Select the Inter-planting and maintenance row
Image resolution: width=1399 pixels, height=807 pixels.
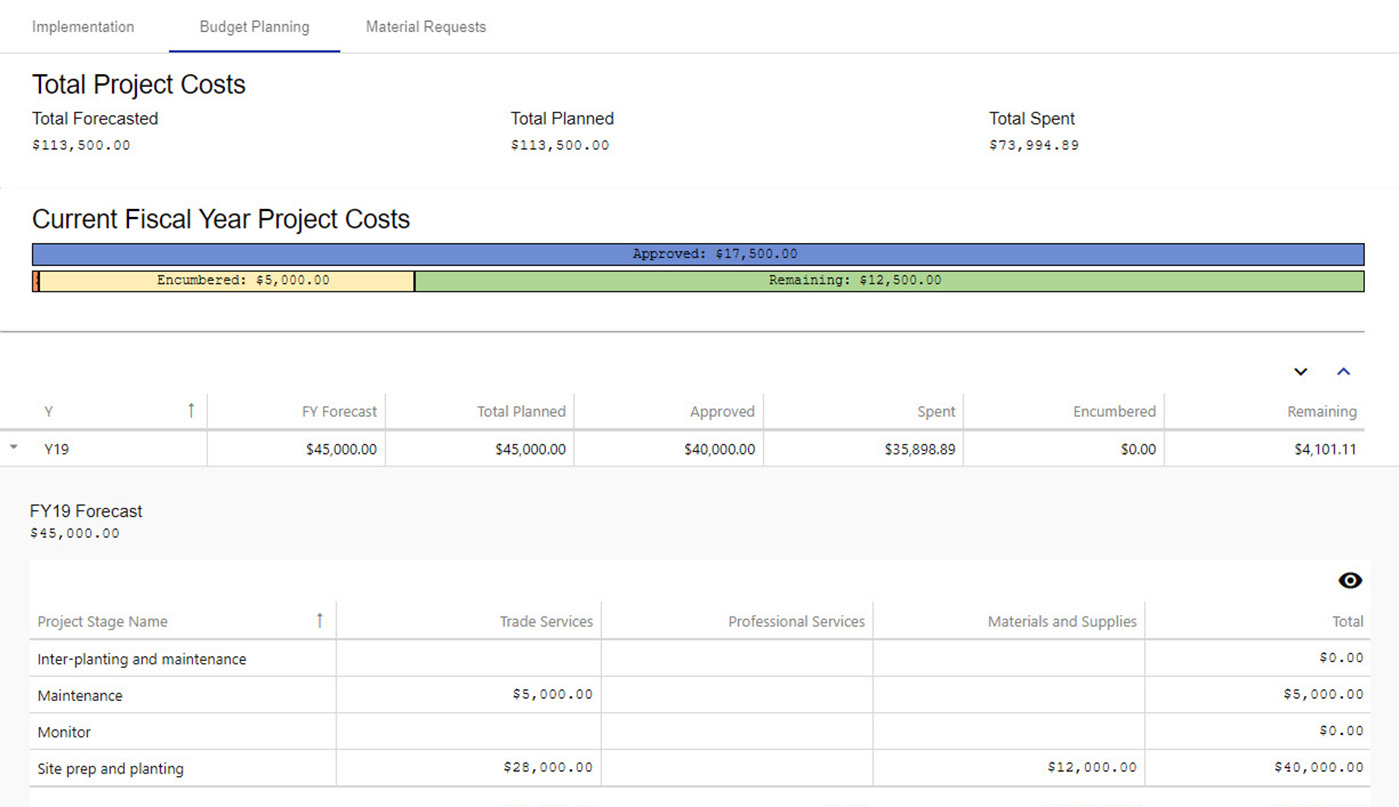click(x=142, y=660)
